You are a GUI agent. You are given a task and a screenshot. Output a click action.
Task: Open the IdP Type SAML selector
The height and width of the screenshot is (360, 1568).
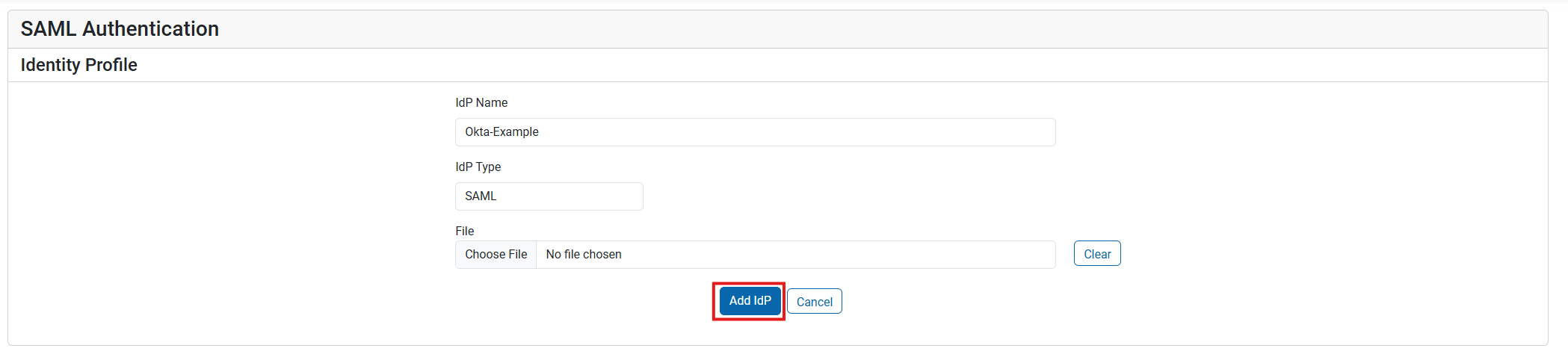click(549, 196)
